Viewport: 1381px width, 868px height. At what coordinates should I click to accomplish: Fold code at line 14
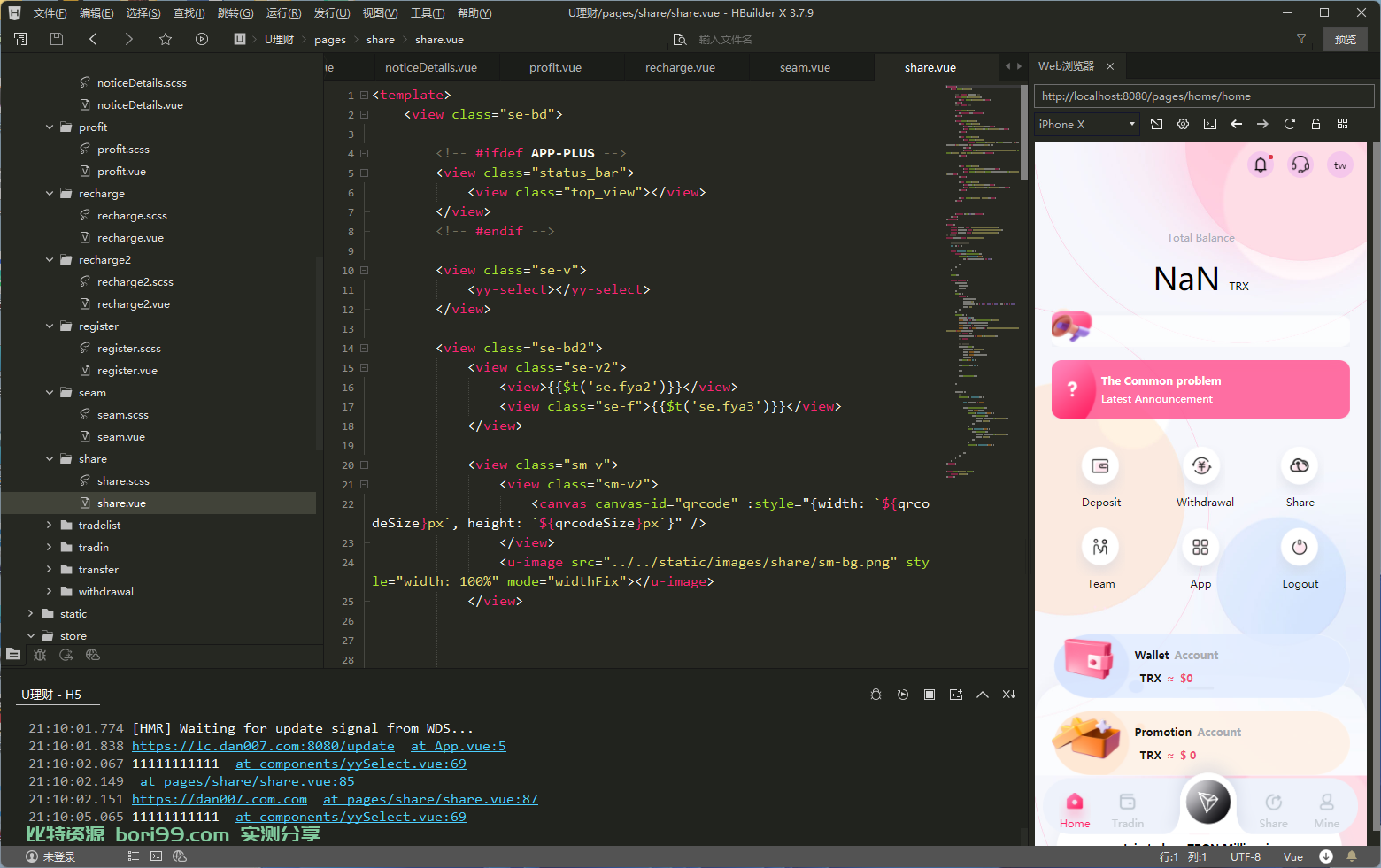click(364, 349)
